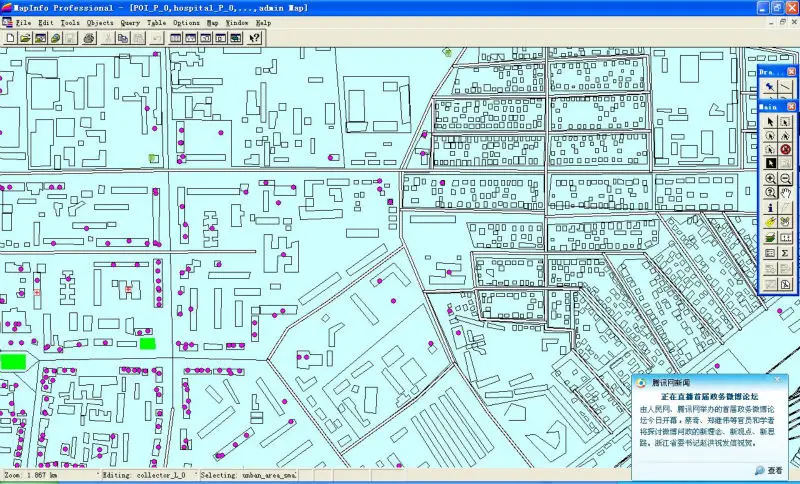This screenshot has width=800, height=484.
Task: Open Selecting layer status bar field
Action: (248, 476)
